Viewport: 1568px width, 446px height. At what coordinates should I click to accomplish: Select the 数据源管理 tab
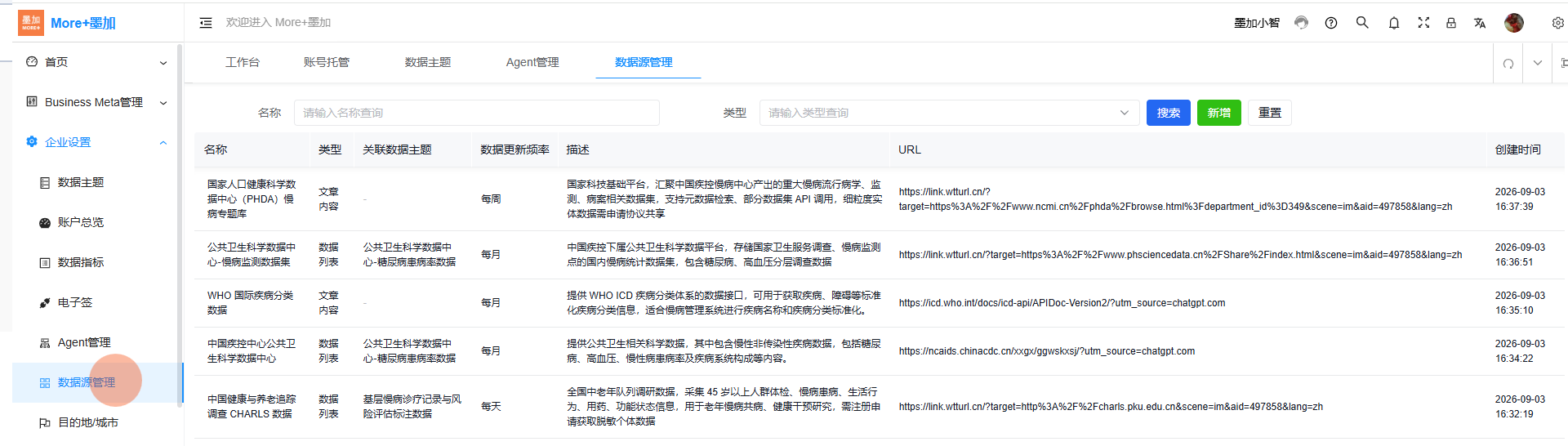point(644,62)
